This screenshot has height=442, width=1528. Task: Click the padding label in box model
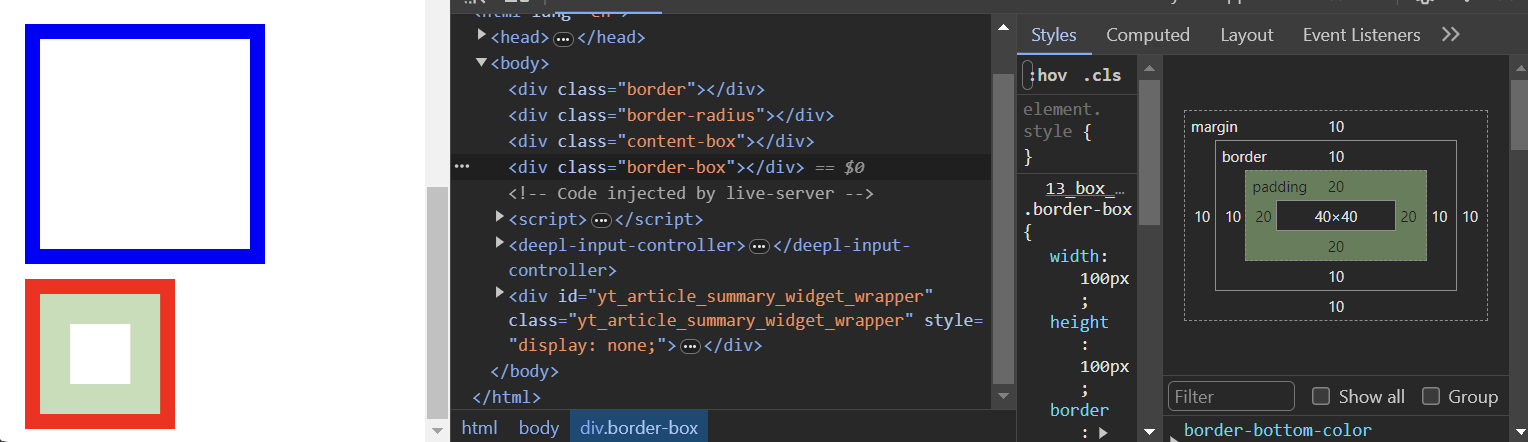(1279, 187)
